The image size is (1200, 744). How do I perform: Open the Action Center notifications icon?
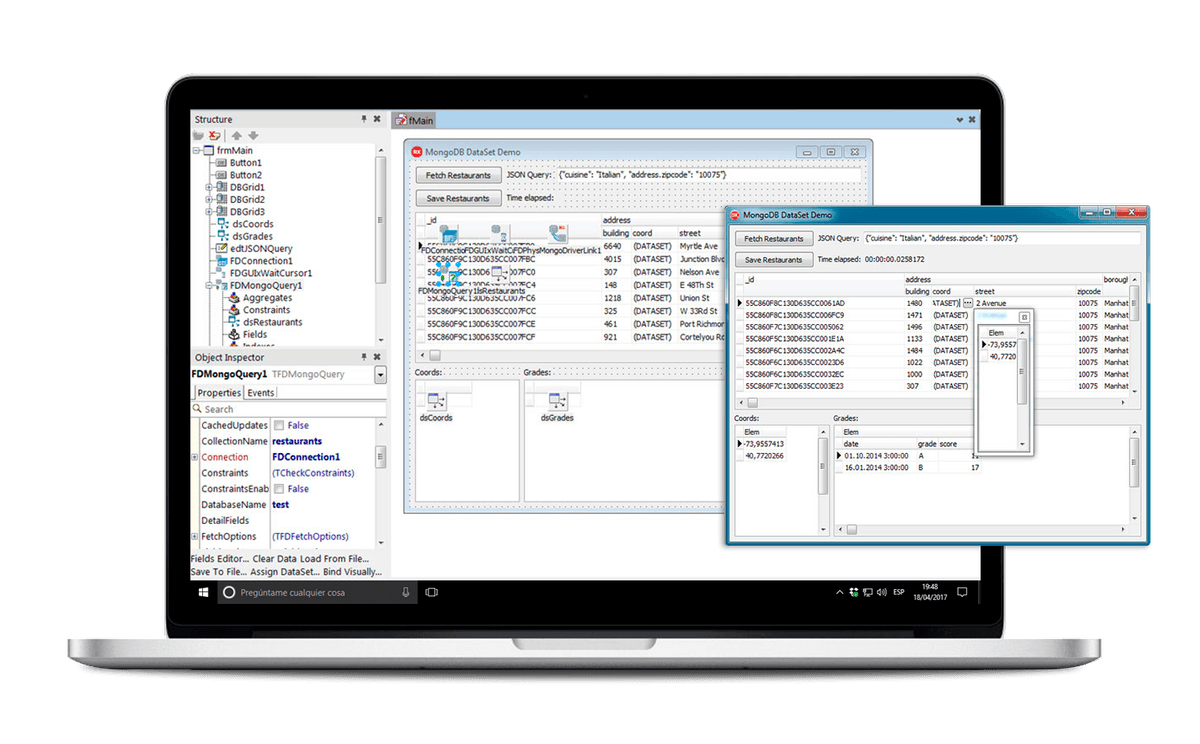coord(962,593)
